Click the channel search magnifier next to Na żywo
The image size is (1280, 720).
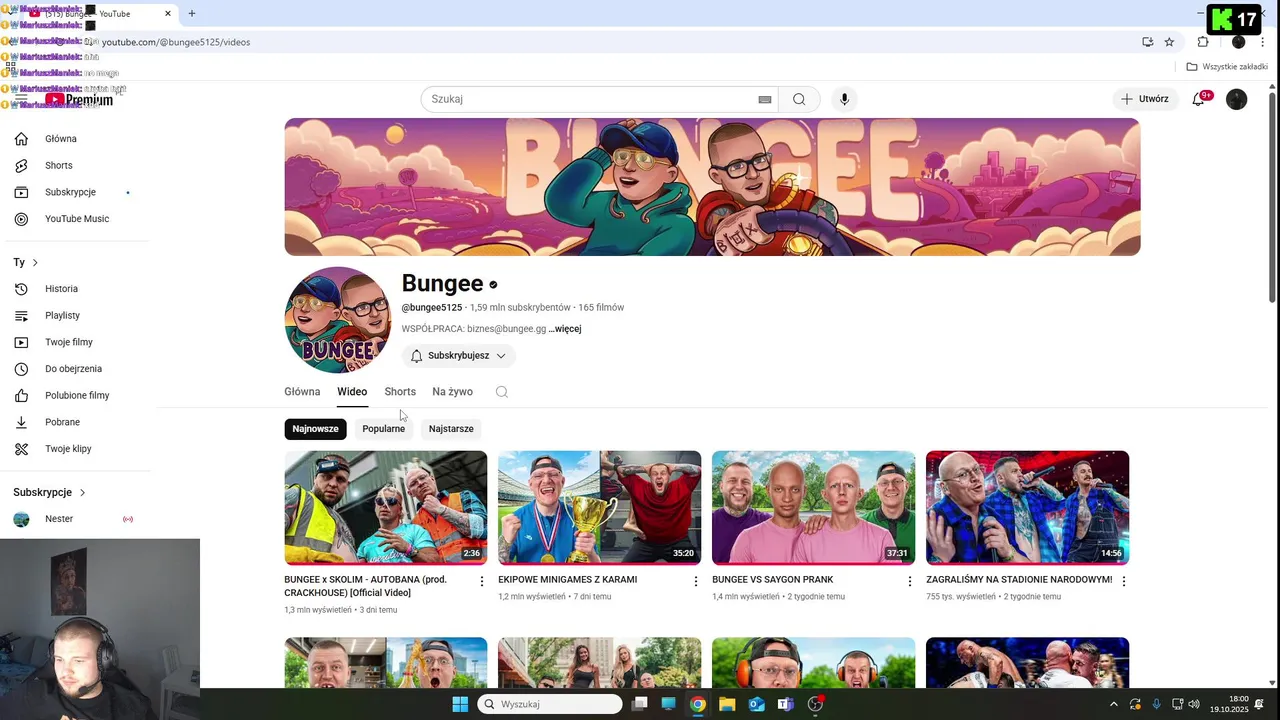pos(502,392)
